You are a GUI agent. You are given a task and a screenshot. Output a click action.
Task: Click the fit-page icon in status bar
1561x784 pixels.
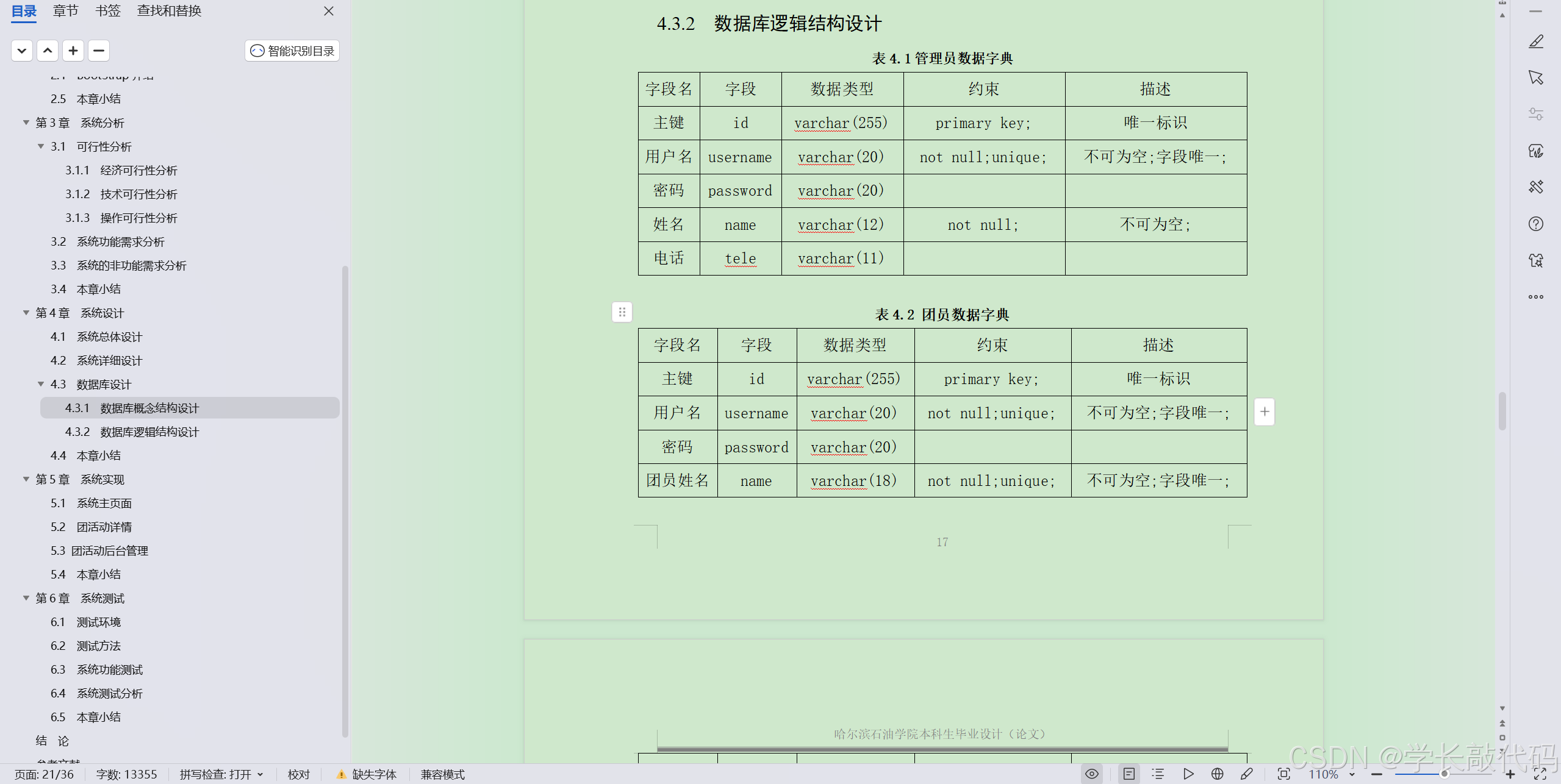point(1284,774)
